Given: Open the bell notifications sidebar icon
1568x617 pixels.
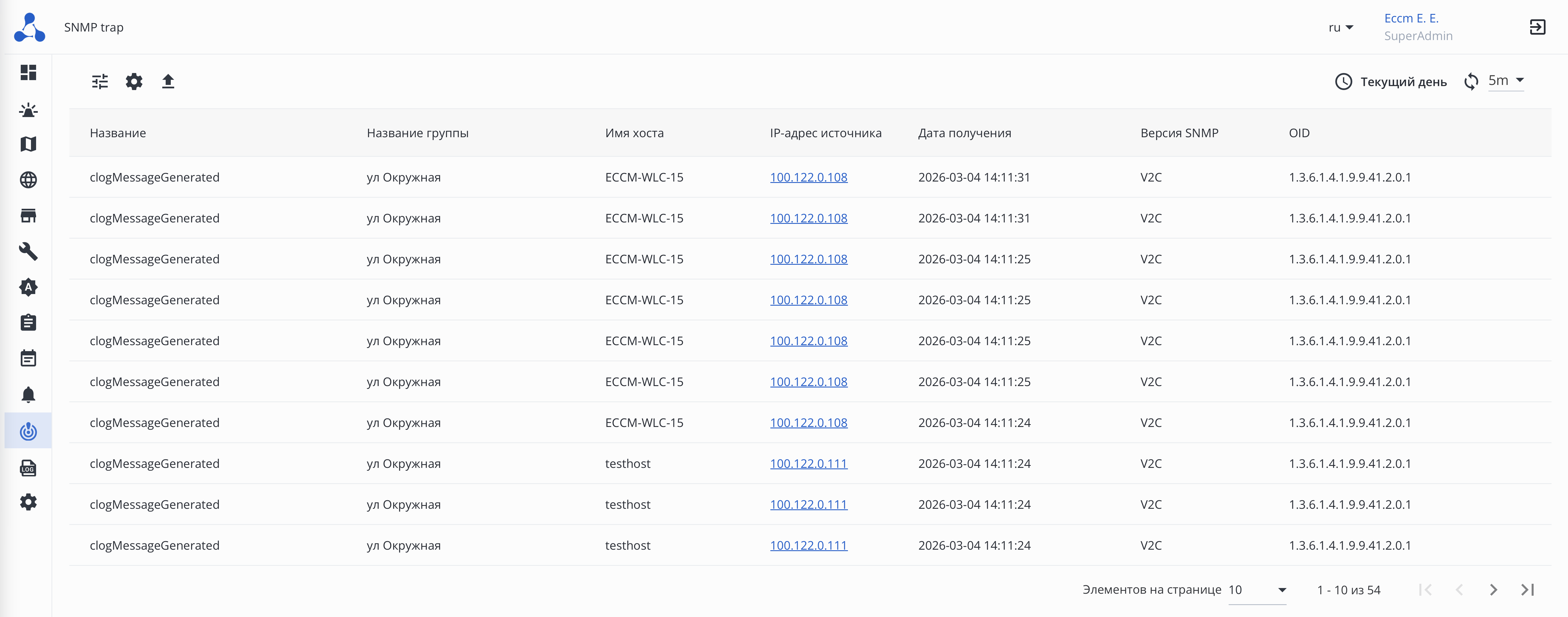Looking at the screenshot, I should 29,395.
